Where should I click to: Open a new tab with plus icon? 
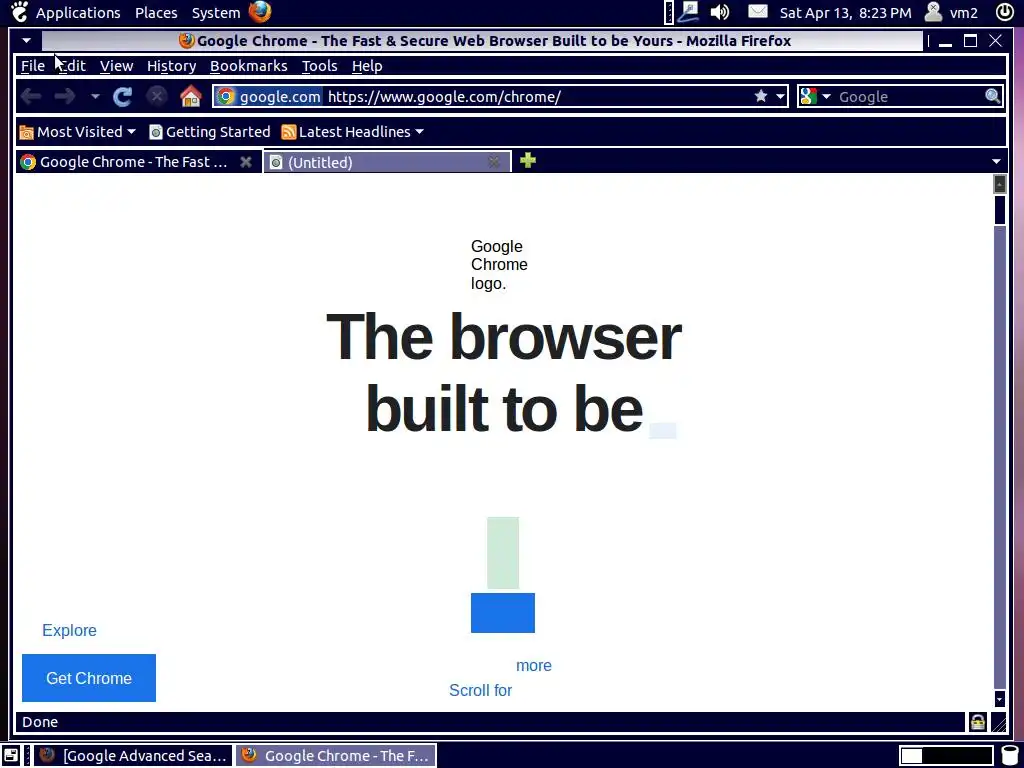pyautogui.click(x=528, y=160)
